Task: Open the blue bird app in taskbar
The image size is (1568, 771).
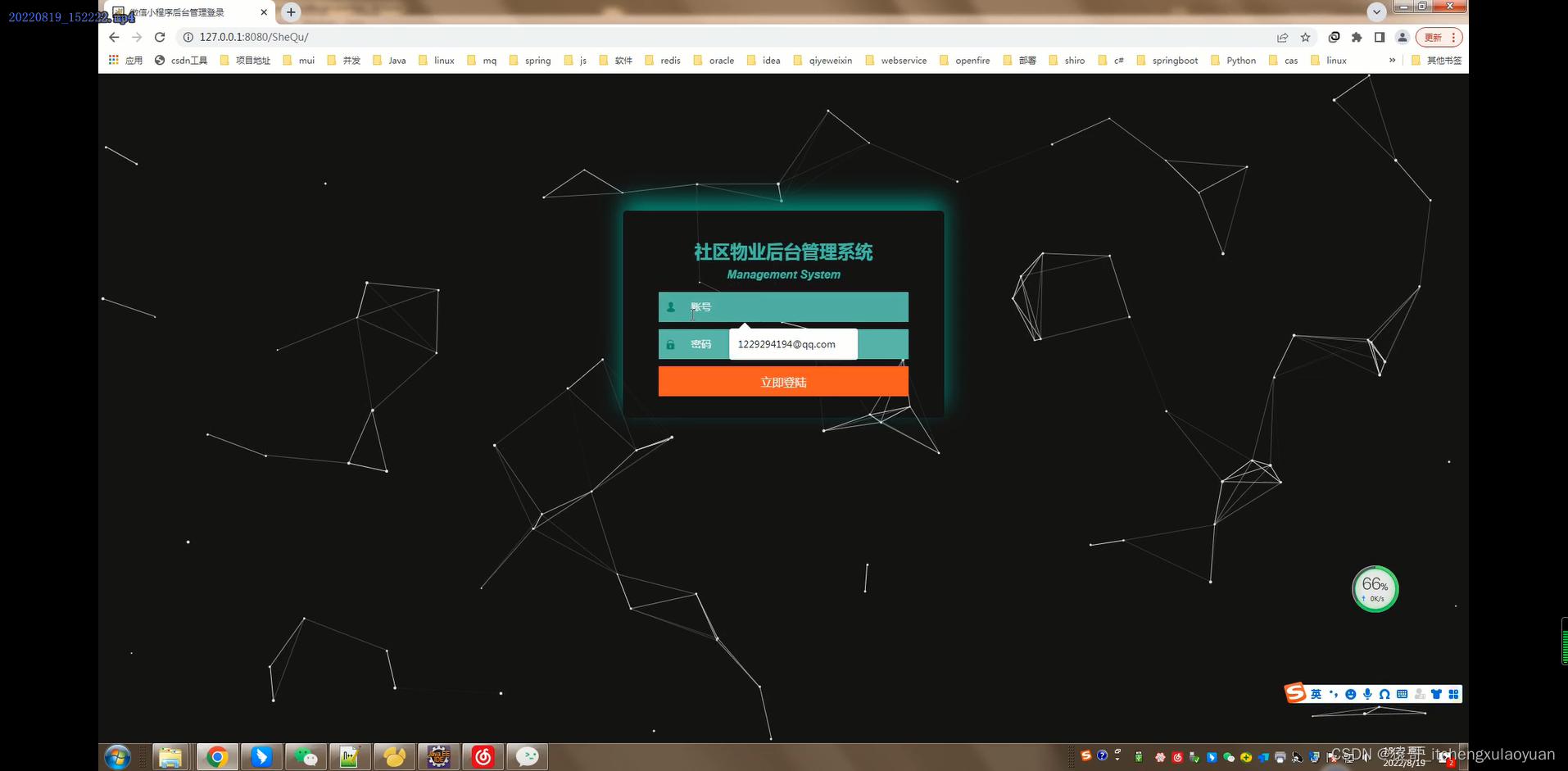Action: point(261,757)
